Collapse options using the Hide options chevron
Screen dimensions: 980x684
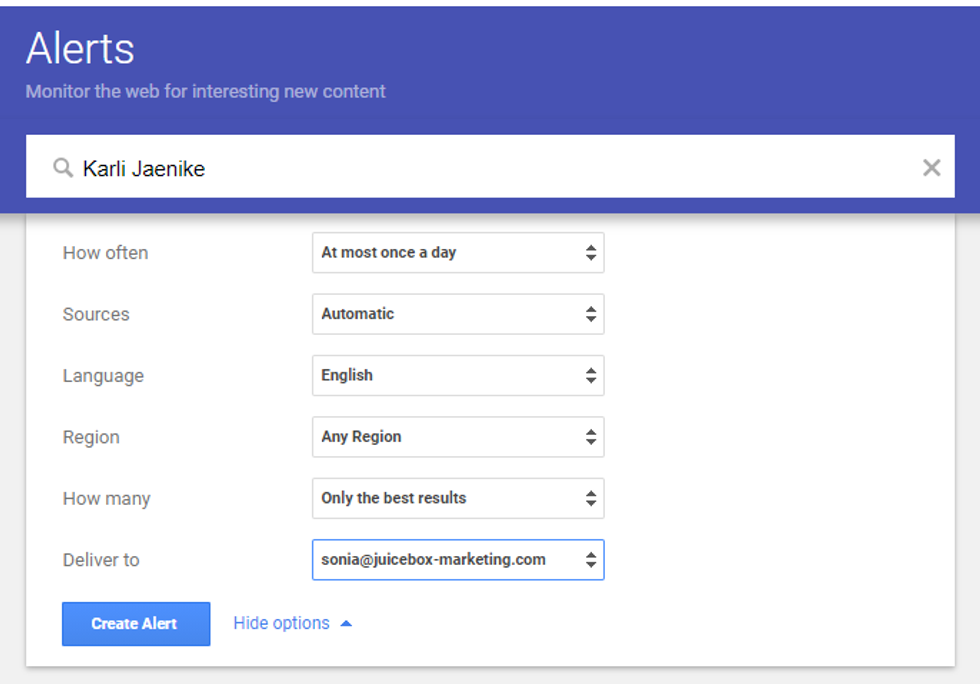(x=346, y=622)
